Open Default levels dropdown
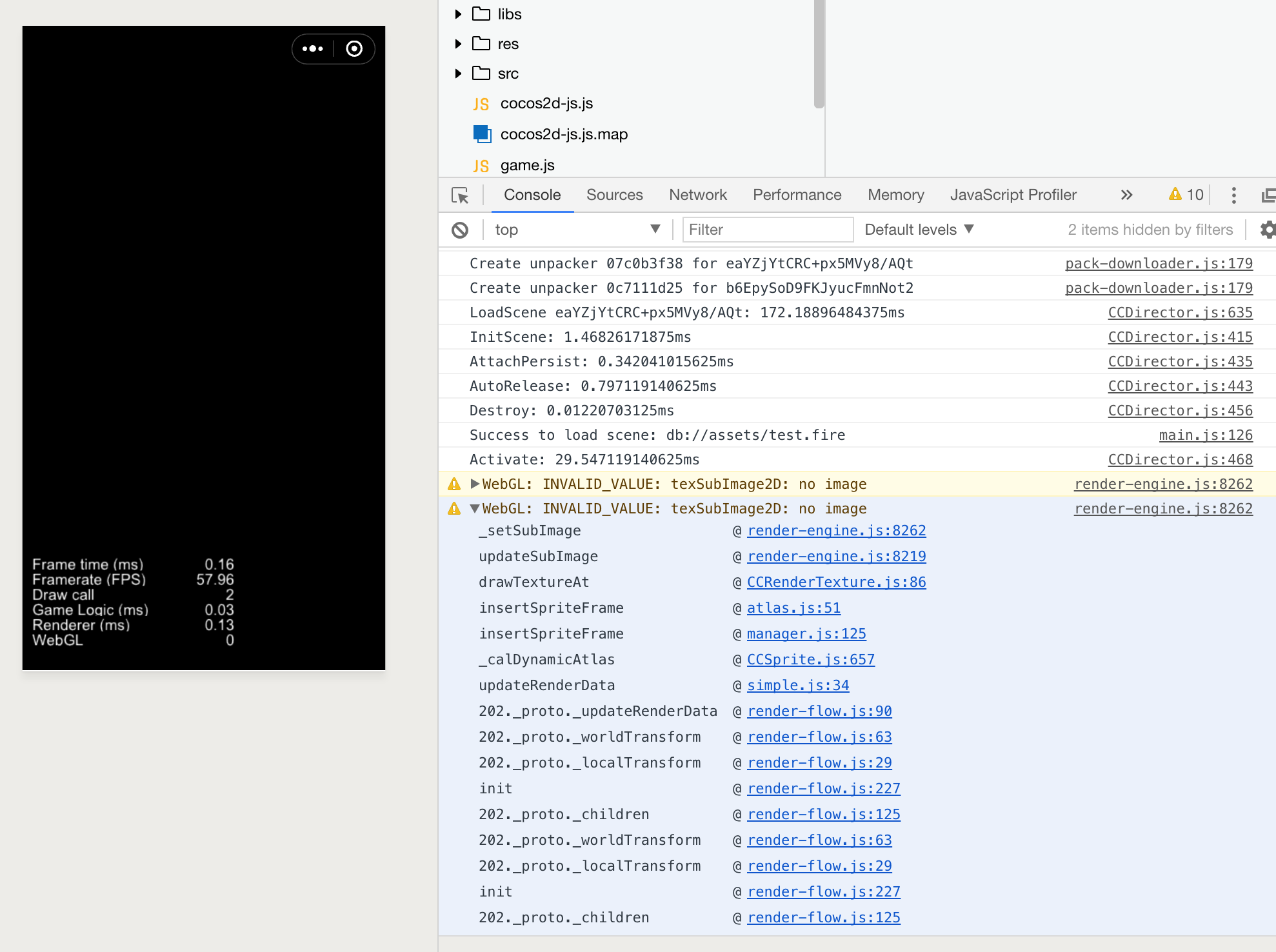The height and width of the screenshot is (952, 1276). pos(919,230)
